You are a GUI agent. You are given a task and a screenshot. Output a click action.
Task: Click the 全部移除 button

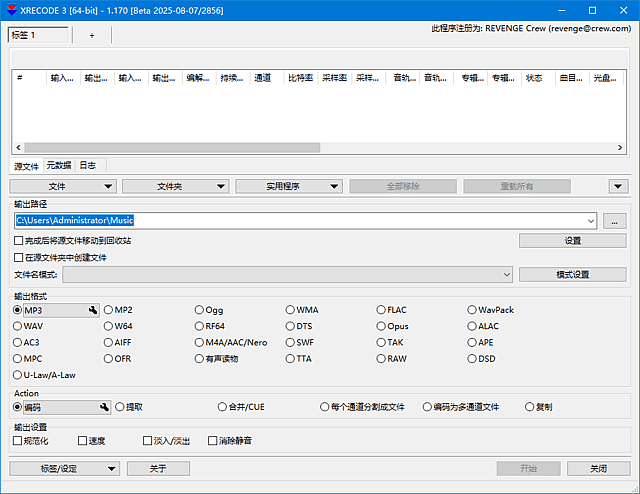coord(403,187)
